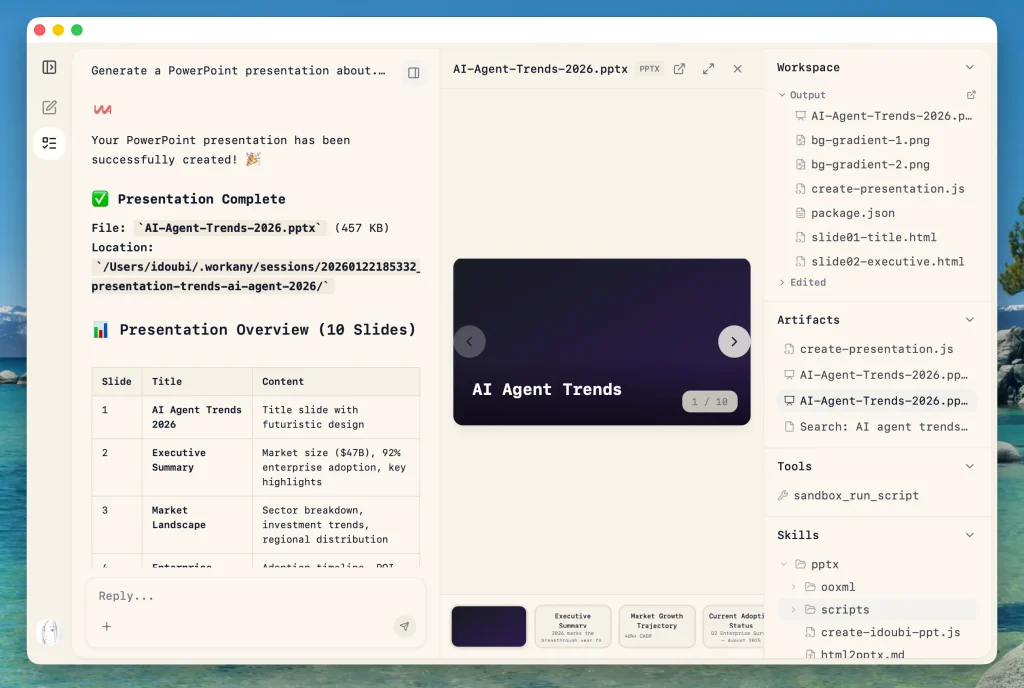Expand the PPTX preview to fullscreen
The width and height of the screenshot is (1024, 688).
[x=708, y=69]
